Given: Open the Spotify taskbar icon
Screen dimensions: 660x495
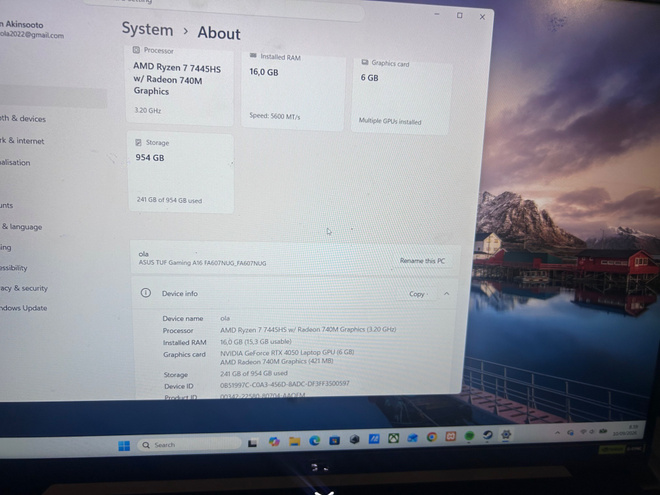Looking at the screenshot, I should pos(469,436).
